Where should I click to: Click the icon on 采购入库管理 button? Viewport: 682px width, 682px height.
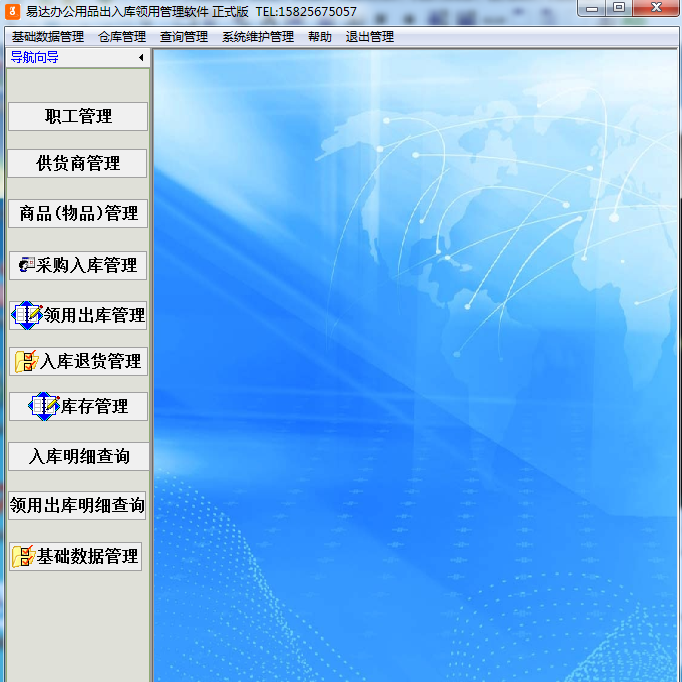click(27, 264)
